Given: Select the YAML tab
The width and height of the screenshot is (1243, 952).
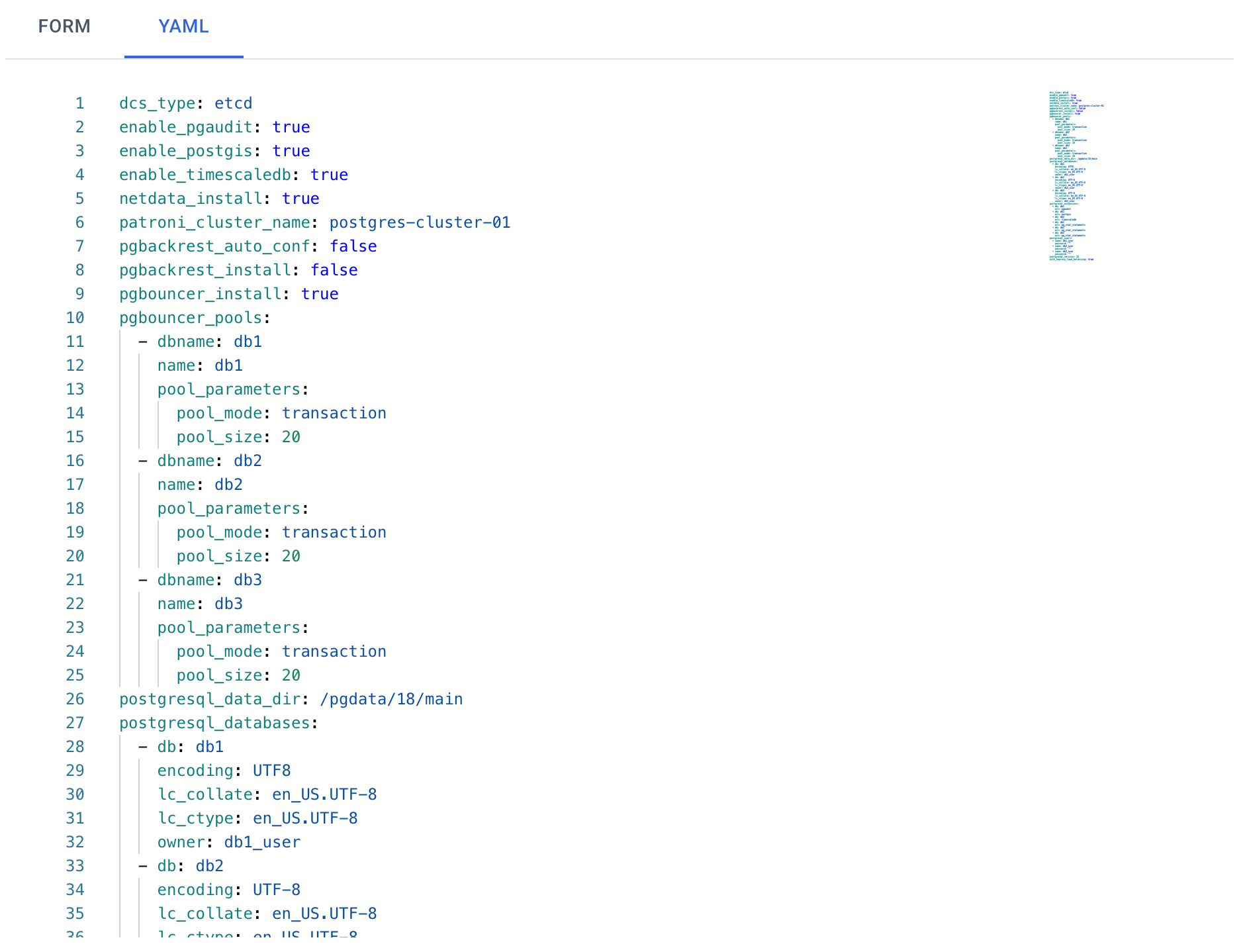Looking at the screenshot, I should point(183,26).
